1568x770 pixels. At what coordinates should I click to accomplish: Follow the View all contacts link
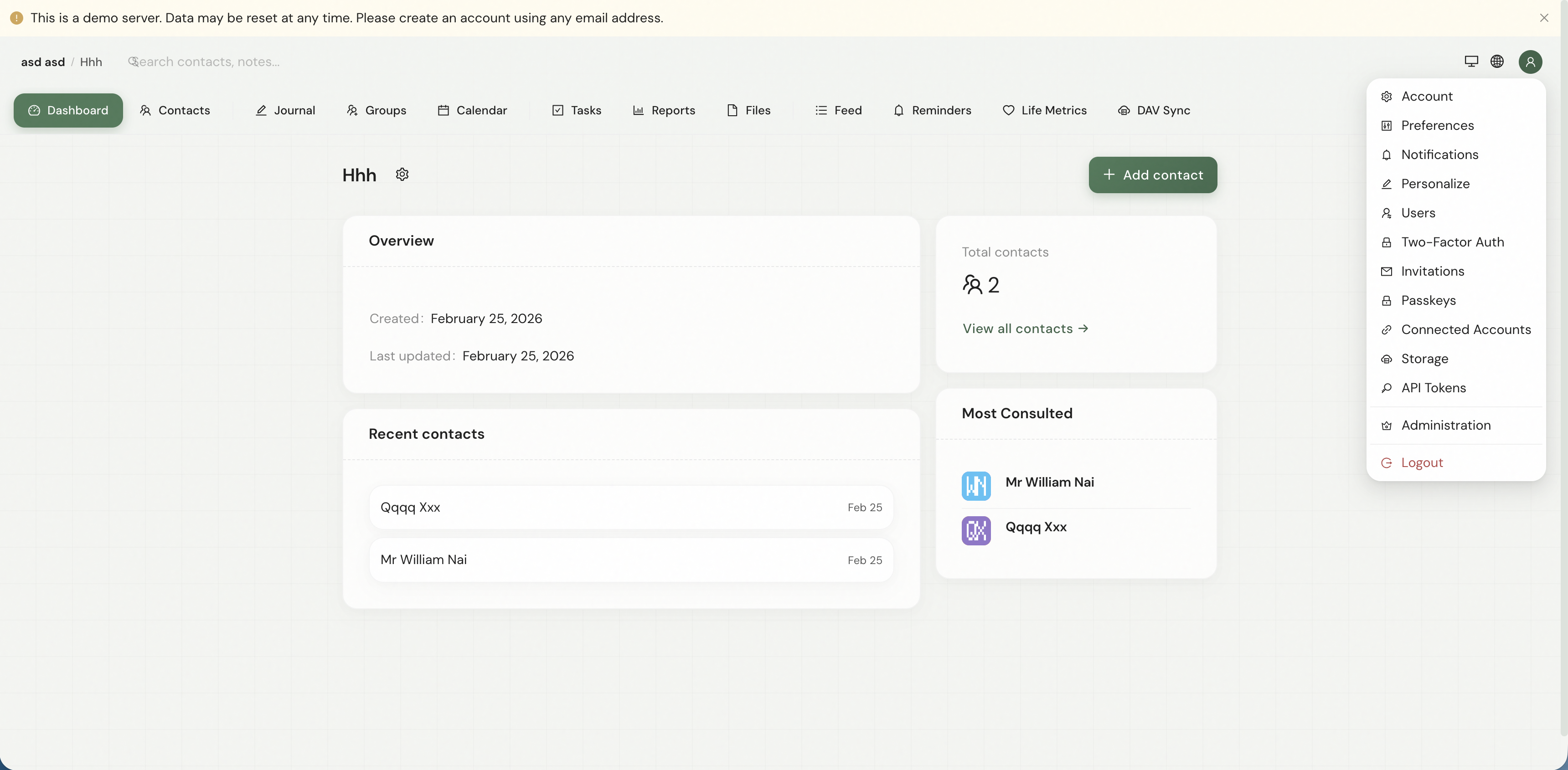pyautogui.click(x=1025, y=328)
